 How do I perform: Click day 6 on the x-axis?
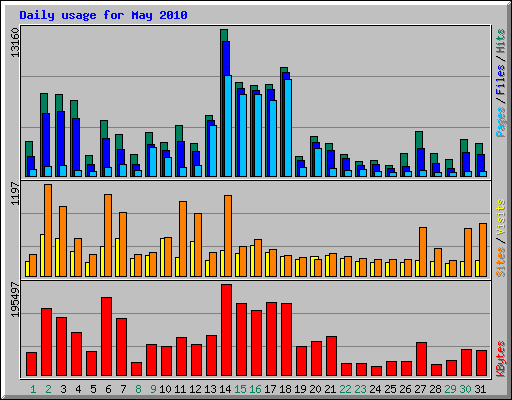pos(108,389)
